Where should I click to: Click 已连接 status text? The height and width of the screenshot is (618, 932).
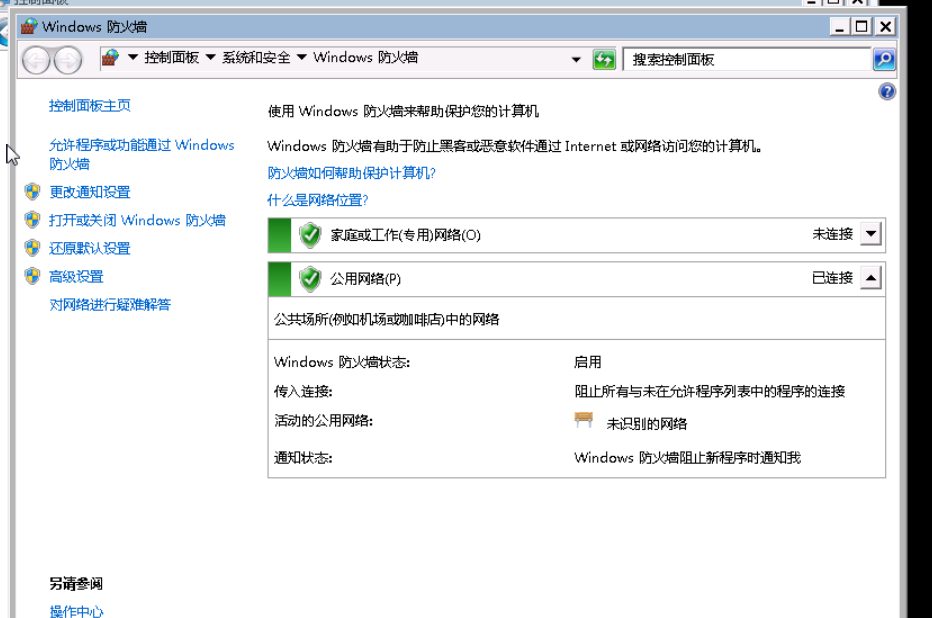[x=833, y=278]
